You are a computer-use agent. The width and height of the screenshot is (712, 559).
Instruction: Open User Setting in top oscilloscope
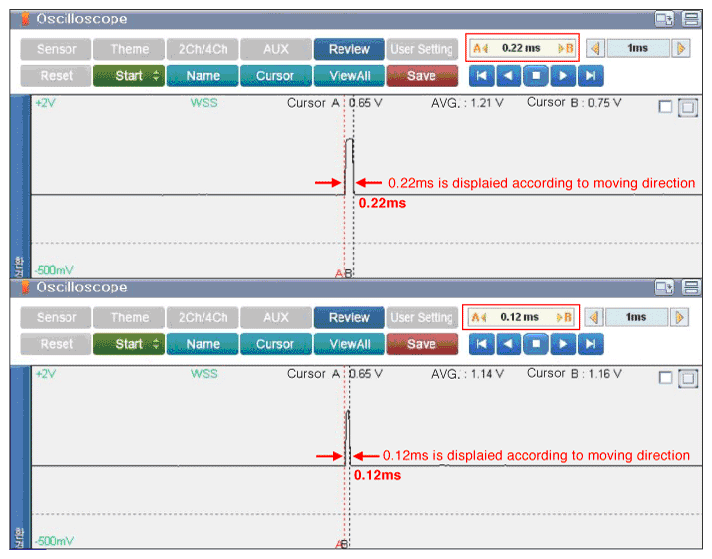click(422, 49)
